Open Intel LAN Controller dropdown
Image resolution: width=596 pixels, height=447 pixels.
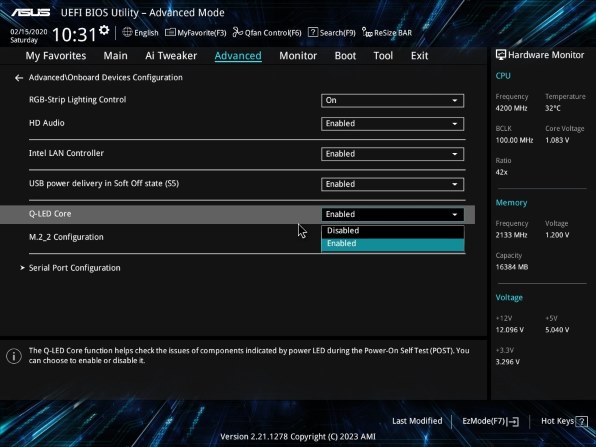coord(392,154)
